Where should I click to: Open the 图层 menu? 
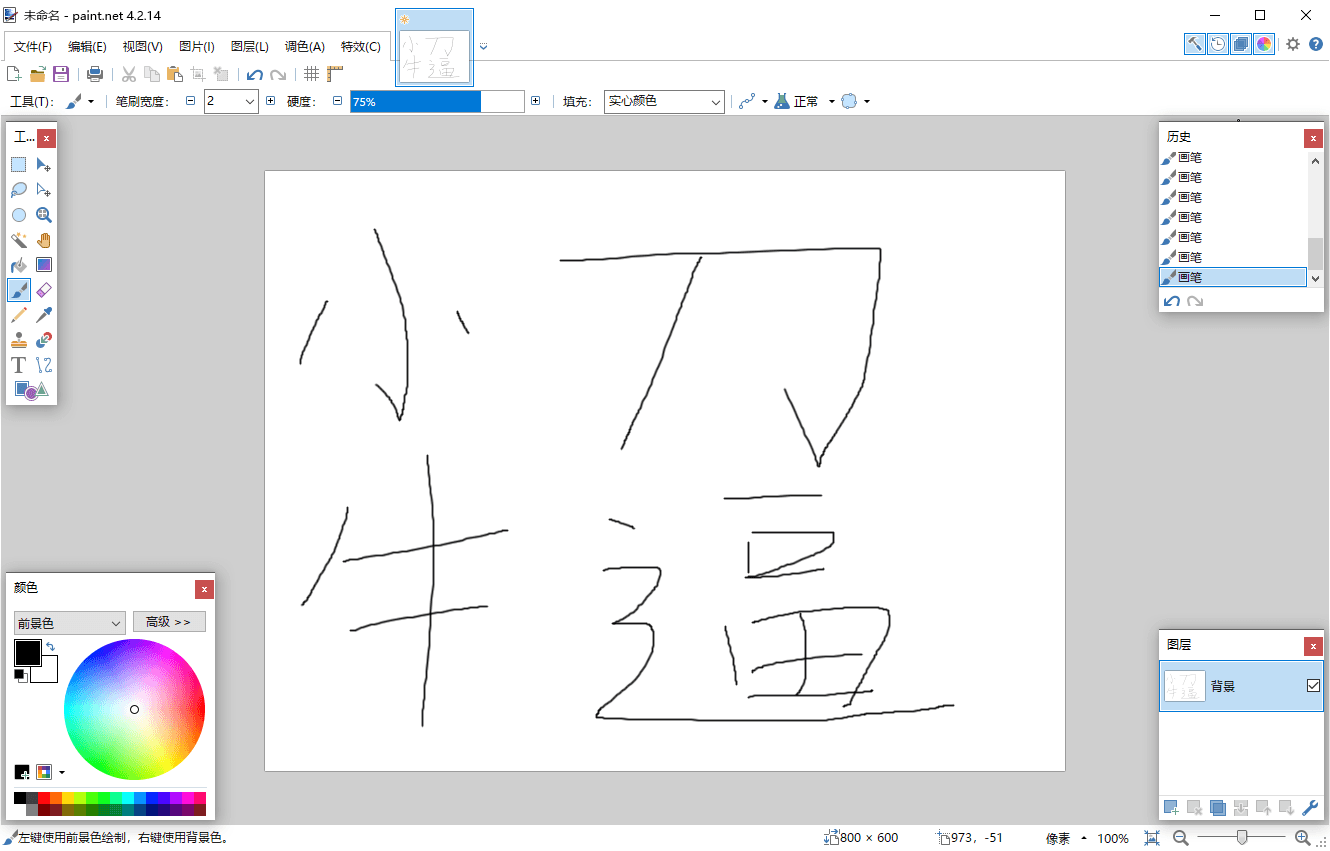[x=249, y=46]
